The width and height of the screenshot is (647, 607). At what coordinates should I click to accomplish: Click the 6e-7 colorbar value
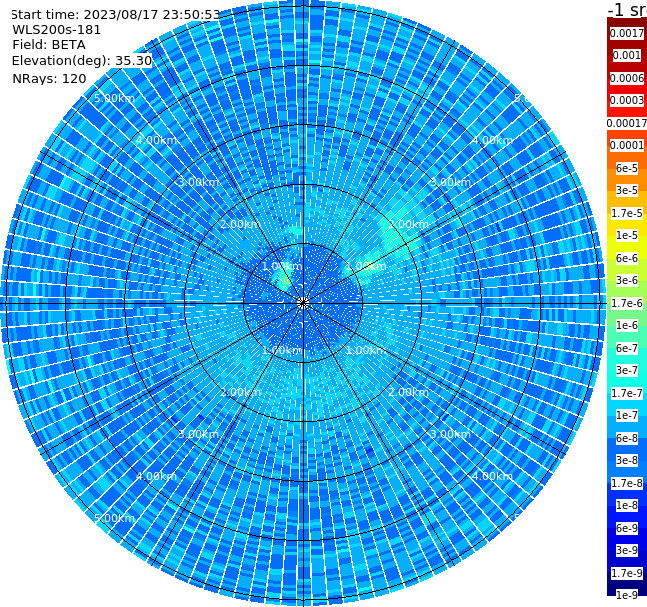(627, 348)
